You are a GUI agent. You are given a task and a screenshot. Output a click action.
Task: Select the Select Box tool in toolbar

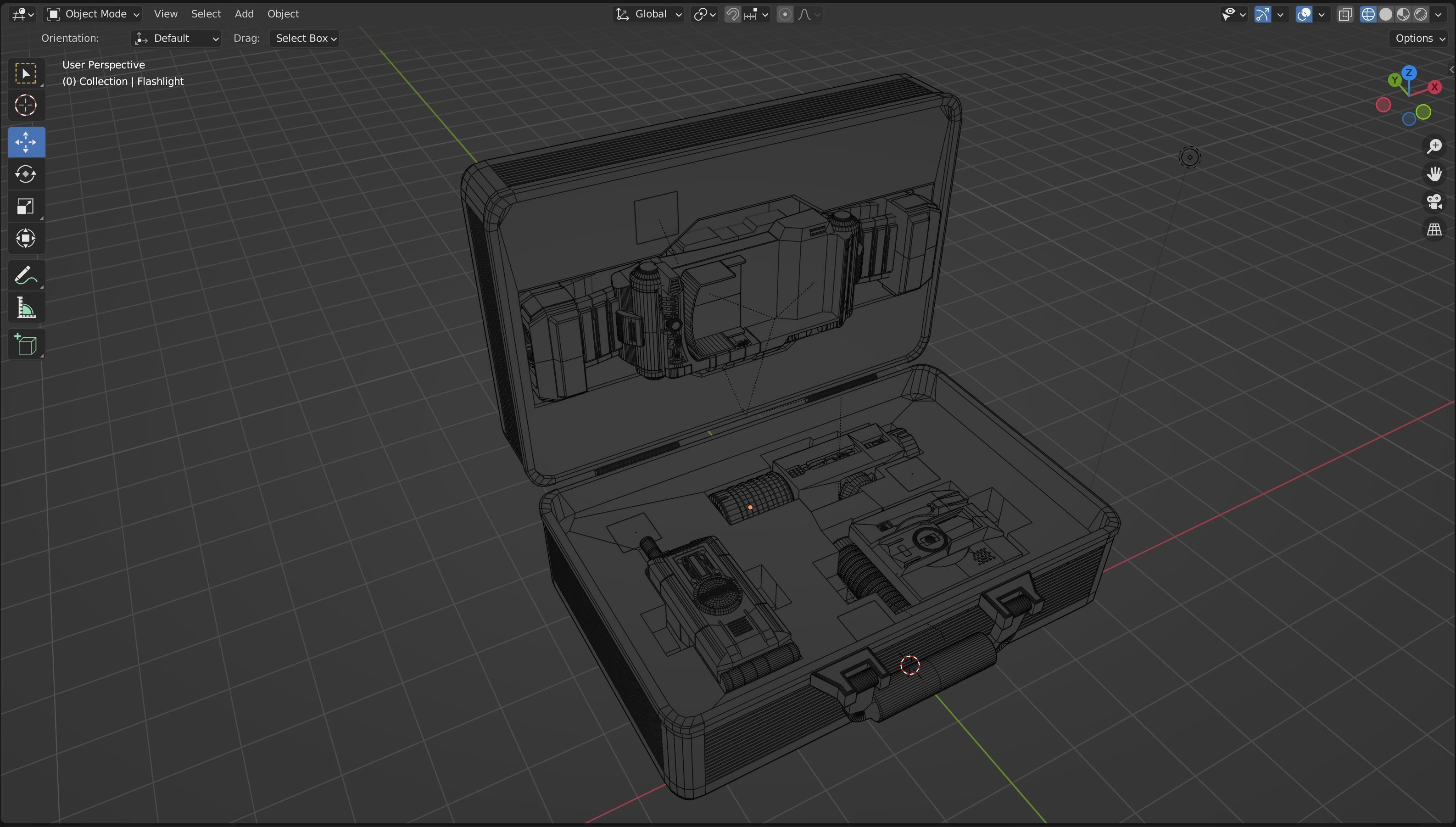tap(26, 74)
